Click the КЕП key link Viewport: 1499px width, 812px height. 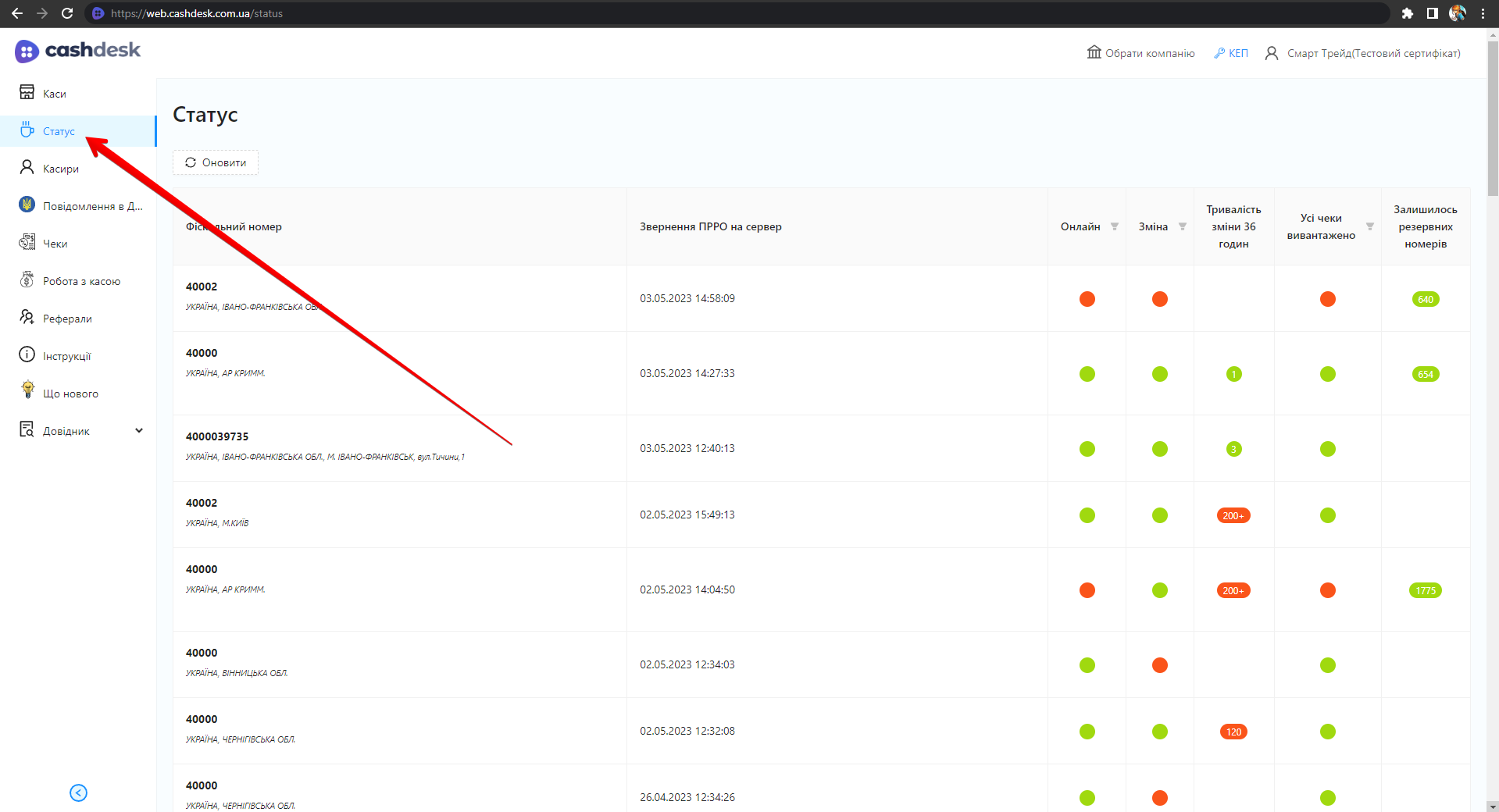[x=1231, y=53]
